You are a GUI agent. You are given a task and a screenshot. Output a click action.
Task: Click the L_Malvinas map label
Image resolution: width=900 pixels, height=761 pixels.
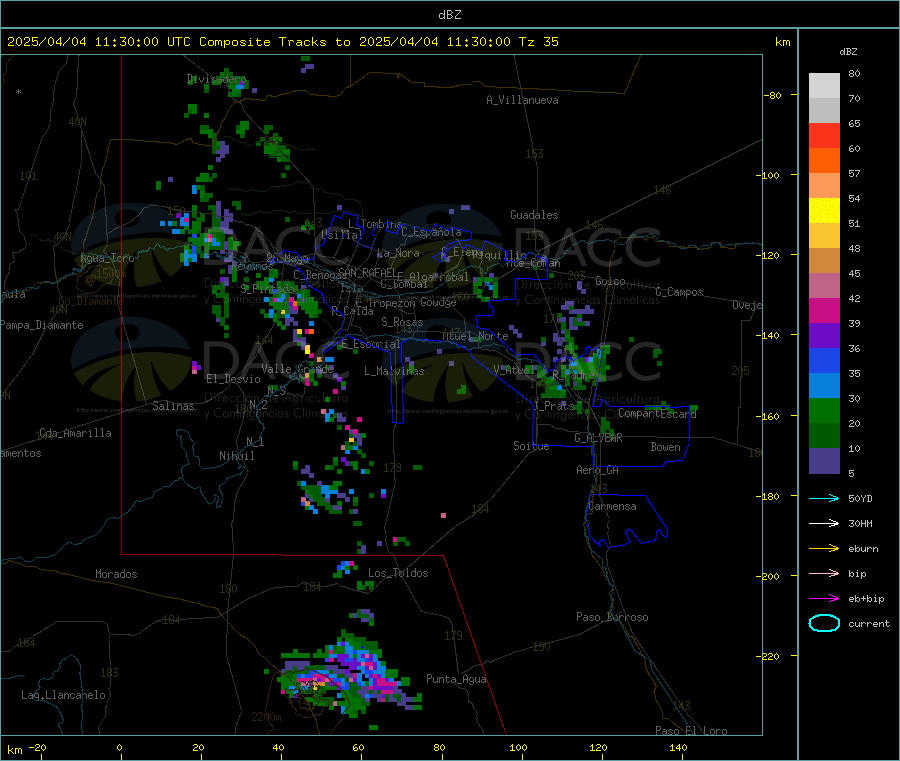coord(394,371)
